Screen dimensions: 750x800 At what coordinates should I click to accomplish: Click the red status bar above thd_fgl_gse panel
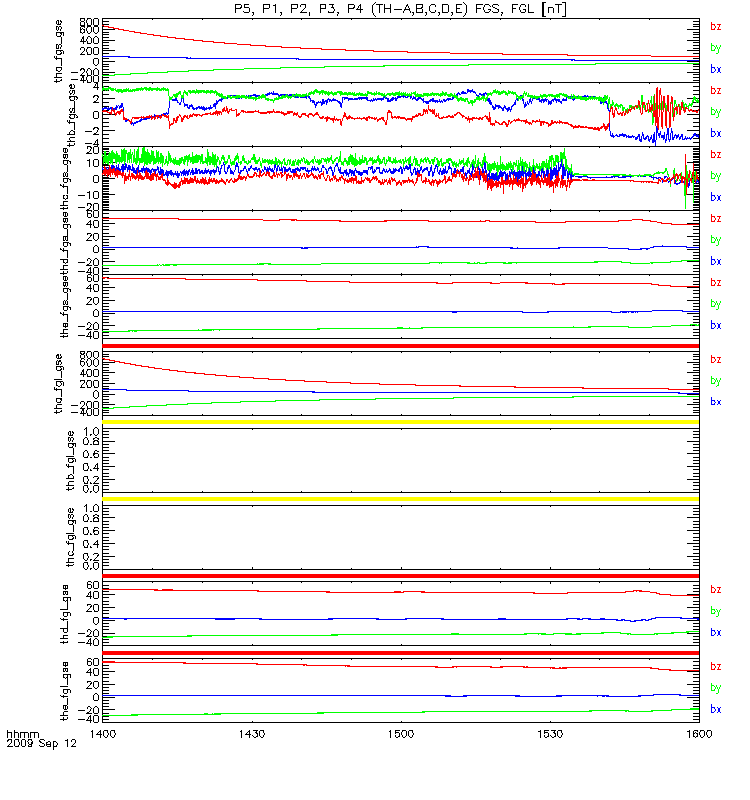pyautogui.click(x=401, y=576)
